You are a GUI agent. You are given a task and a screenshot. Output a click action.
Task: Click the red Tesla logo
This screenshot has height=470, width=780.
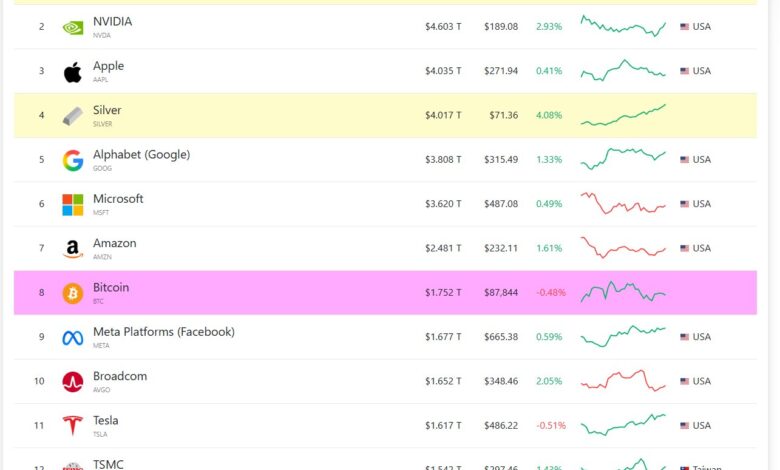(72, 426)
